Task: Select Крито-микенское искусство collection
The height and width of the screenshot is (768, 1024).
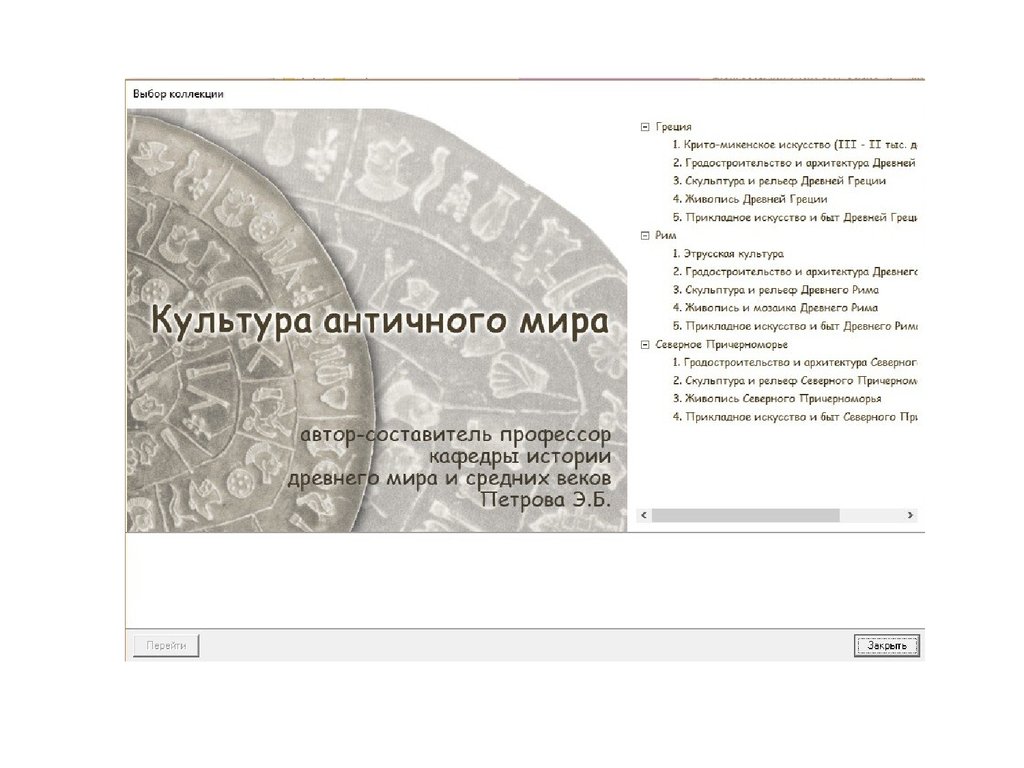Action: tap(795, 145)
